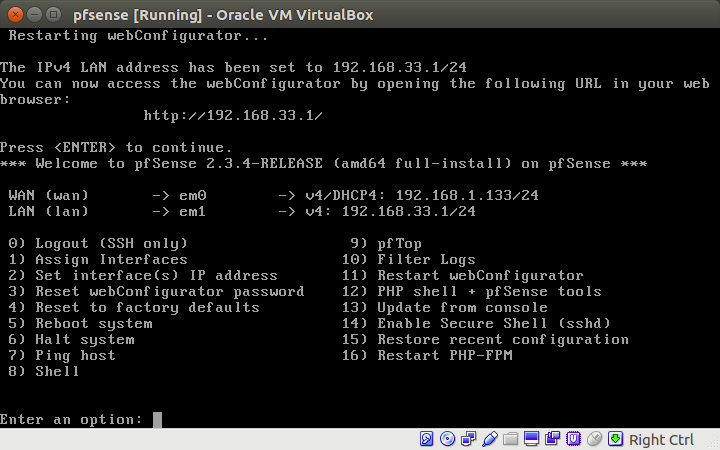Open the network adapters status icon
The height and width of the screenshot is (450, 720).
[x=468, y=439]
